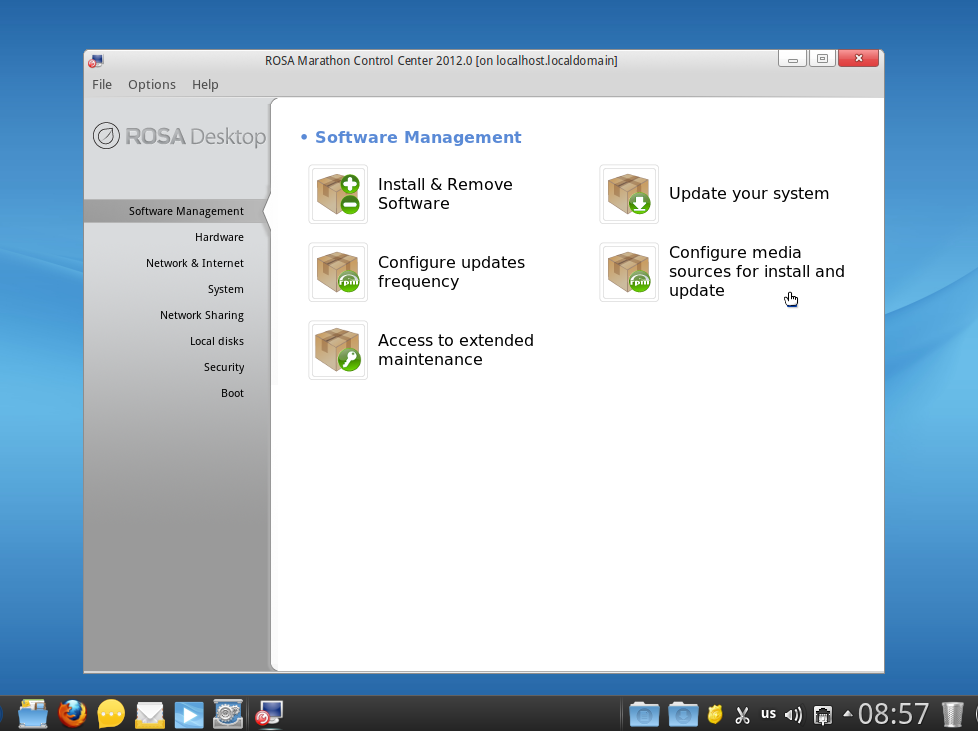The width and height of the screenshot is (978, 731).
Task: Open file manager from taskbar
Action: click(33, 714)
